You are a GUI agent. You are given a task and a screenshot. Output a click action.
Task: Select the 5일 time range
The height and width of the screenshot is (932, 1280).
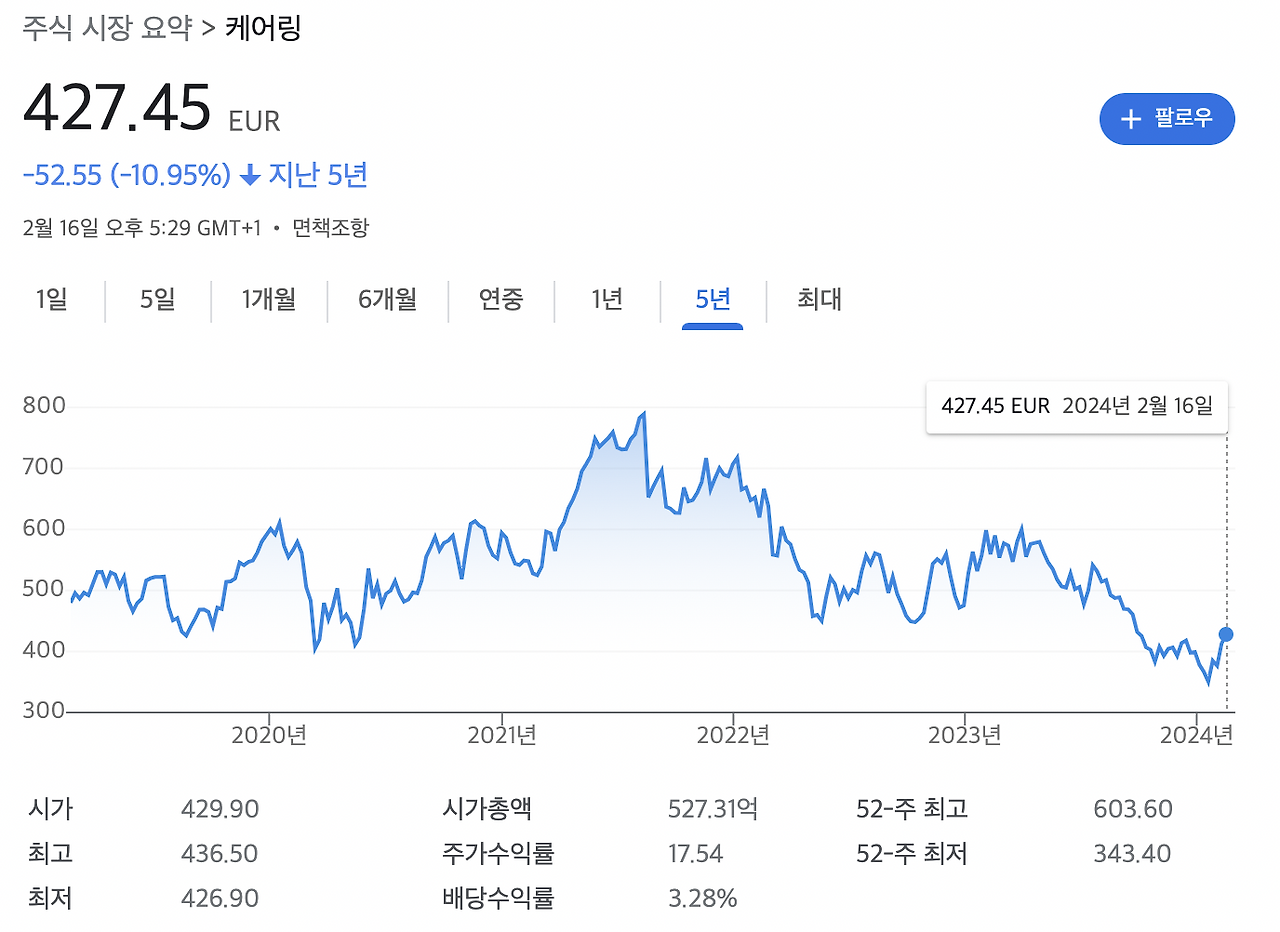pos(156,300)
